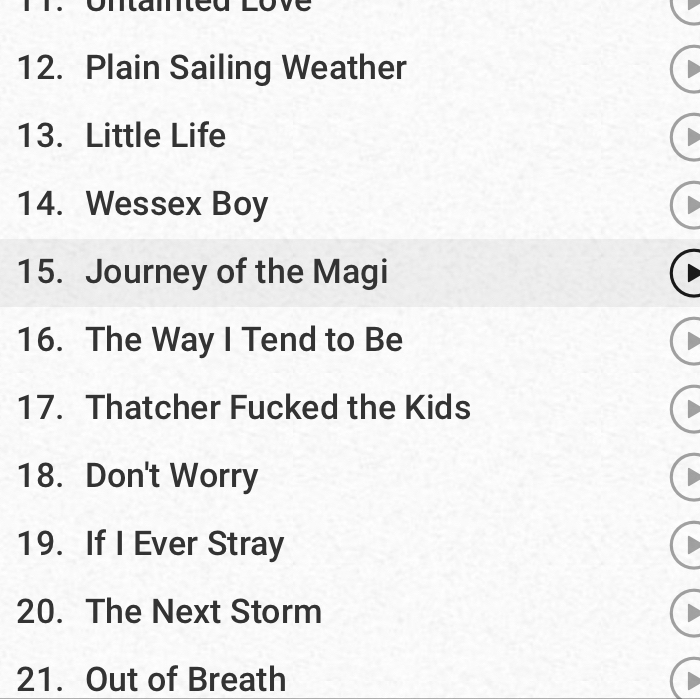Click play icon beside Little Life

click(x=686, y=137)
